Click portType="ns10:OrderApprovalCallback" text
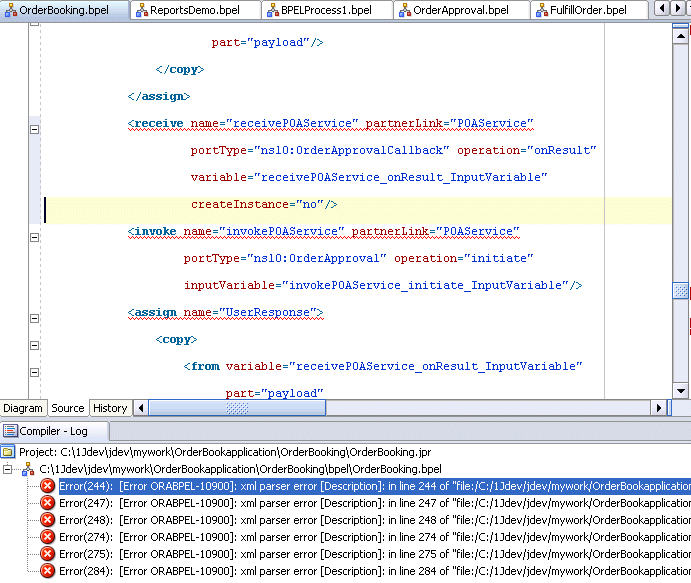This screenshot has height=583, width=691. coord(319,150)
